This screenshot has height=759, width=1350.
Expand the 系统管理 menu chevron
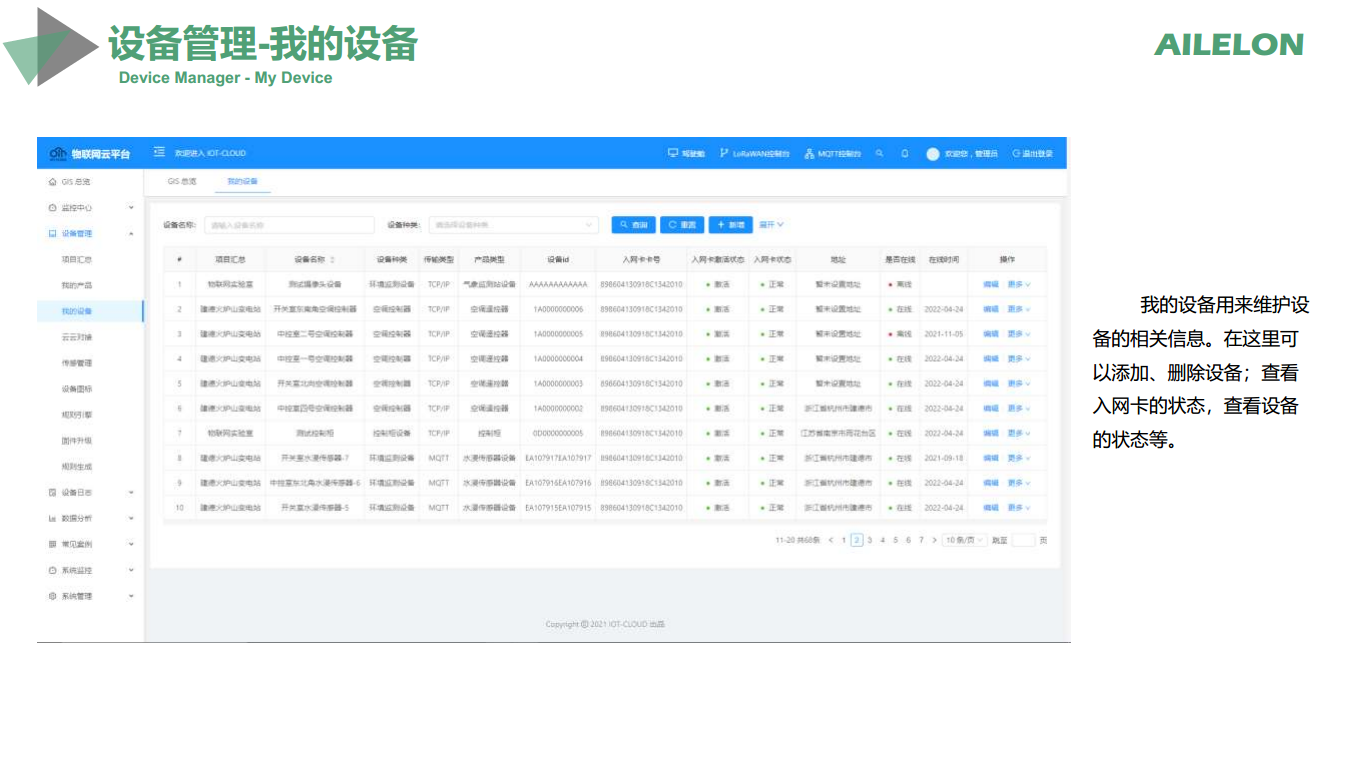(131, 597)
